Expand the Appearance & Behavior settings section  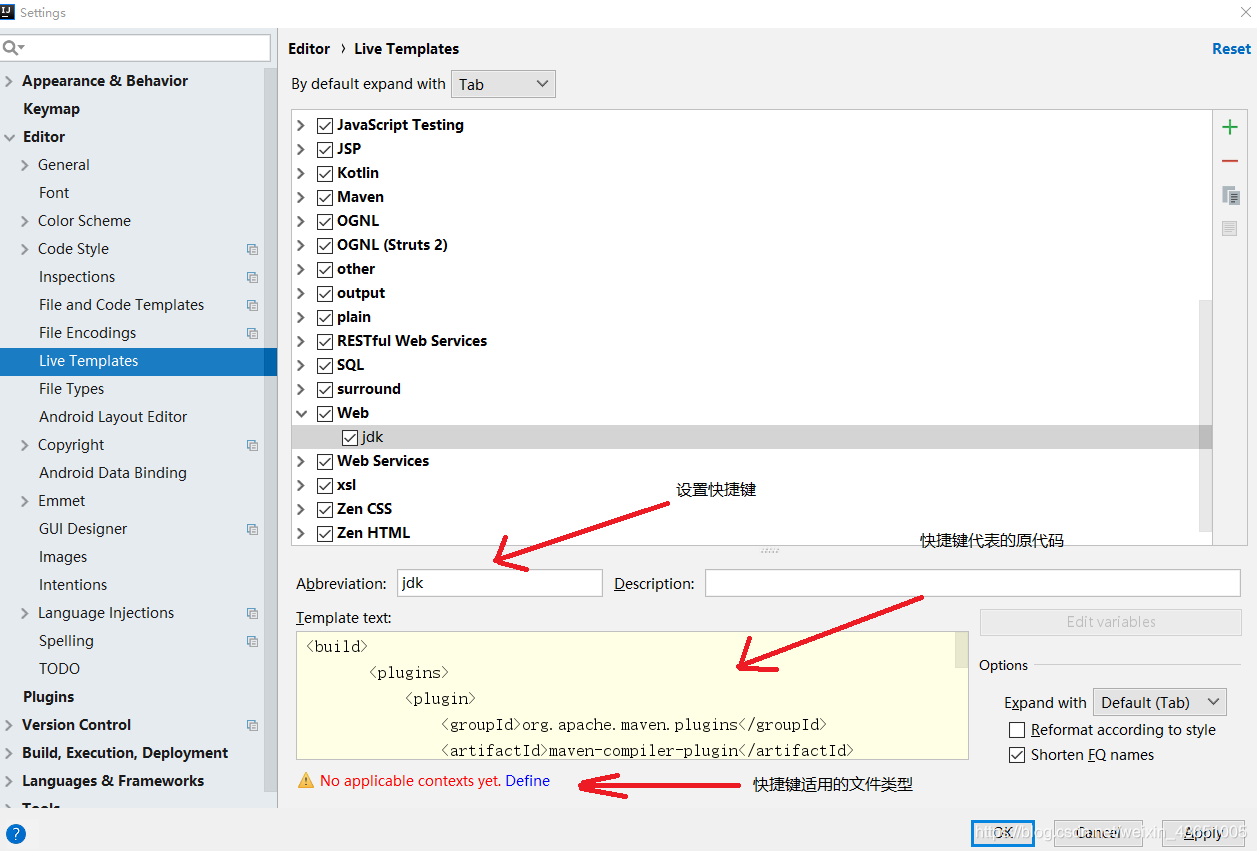9,81
